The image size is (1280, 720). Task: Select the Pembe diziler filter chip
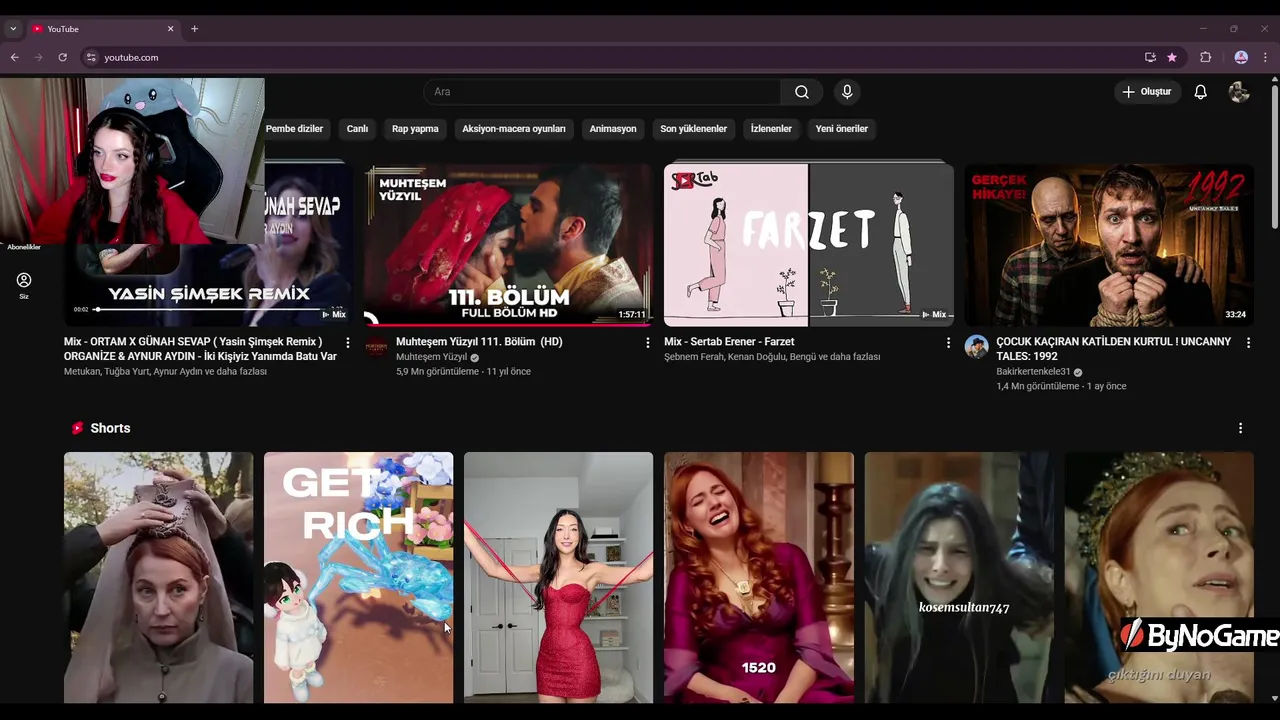(x=294, y=129)
